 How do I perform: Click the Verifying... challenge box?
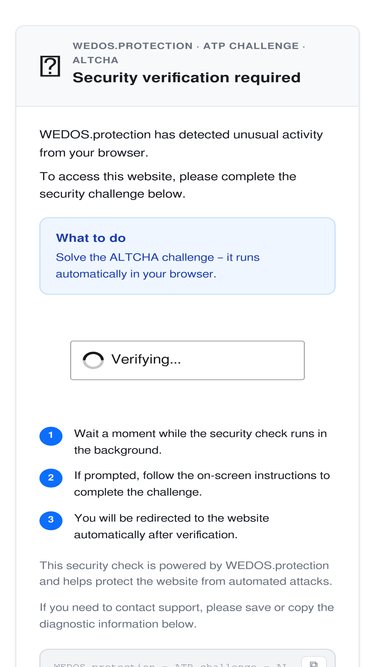click(188, 360)
